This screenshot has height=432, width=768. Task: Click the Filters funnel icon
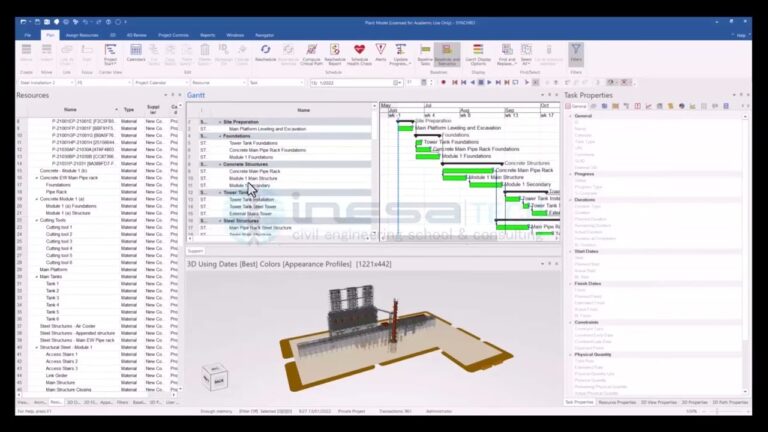point(576,50)
